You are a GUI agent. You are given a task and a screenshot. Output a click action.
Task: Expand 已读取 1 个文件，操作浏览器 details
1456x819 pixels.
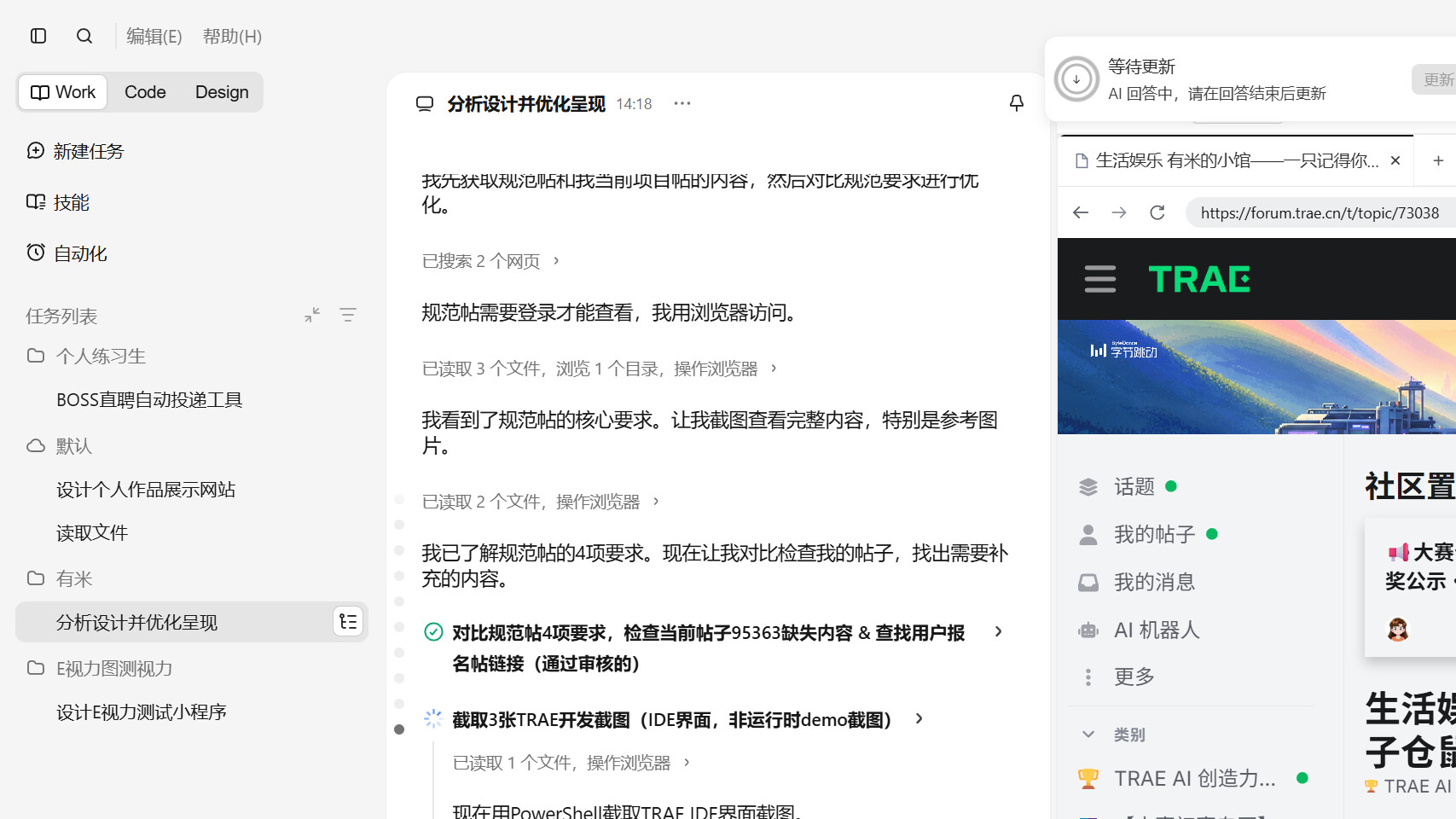coord(571,763)
